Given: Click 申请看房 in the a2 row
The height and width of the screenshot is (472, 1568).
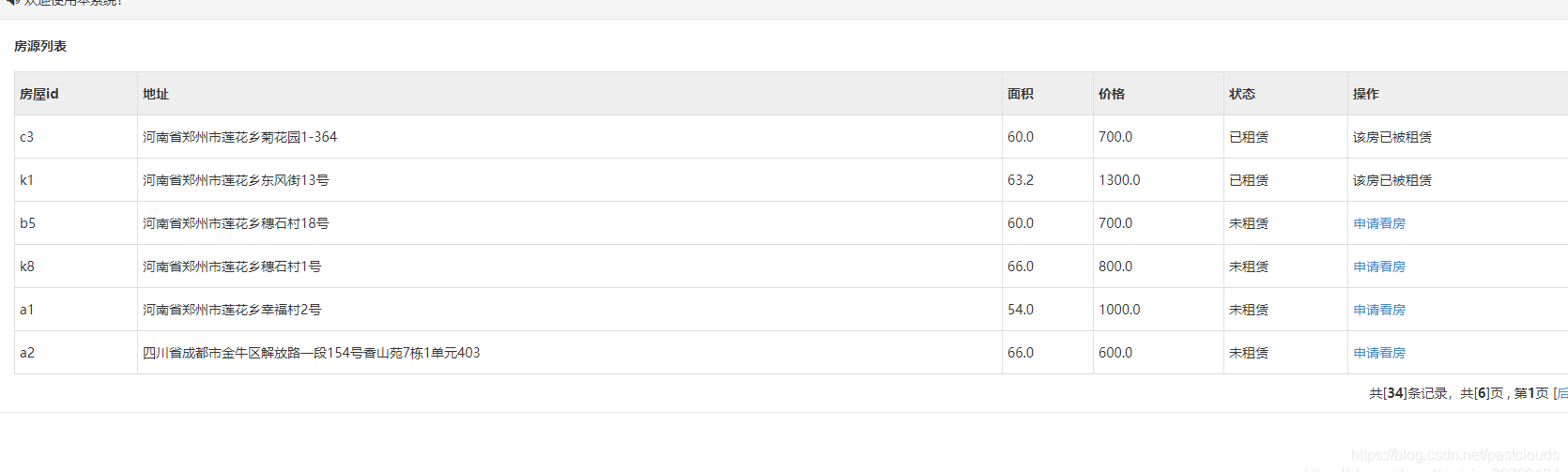Looking at the screenshot, I should (1378, 353).
